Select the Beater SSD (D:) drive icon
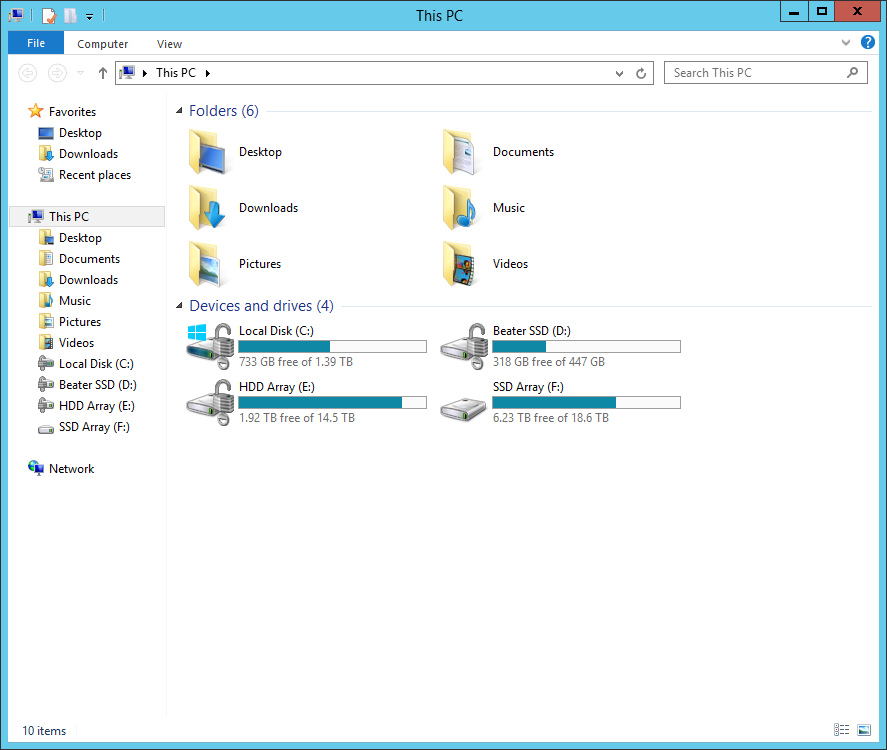Viewport: 887px width, 750px height. click(464, 346)
